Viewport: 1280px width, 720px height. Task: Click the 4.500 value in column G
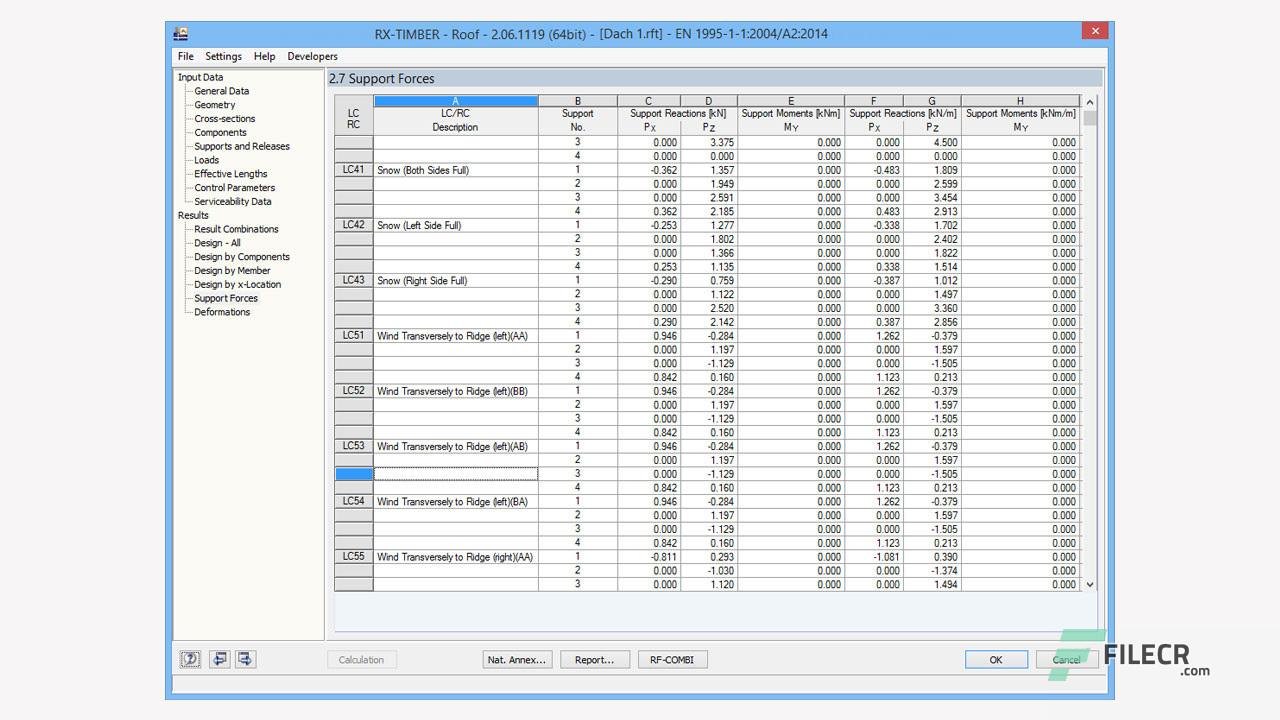tap(932, 142)
